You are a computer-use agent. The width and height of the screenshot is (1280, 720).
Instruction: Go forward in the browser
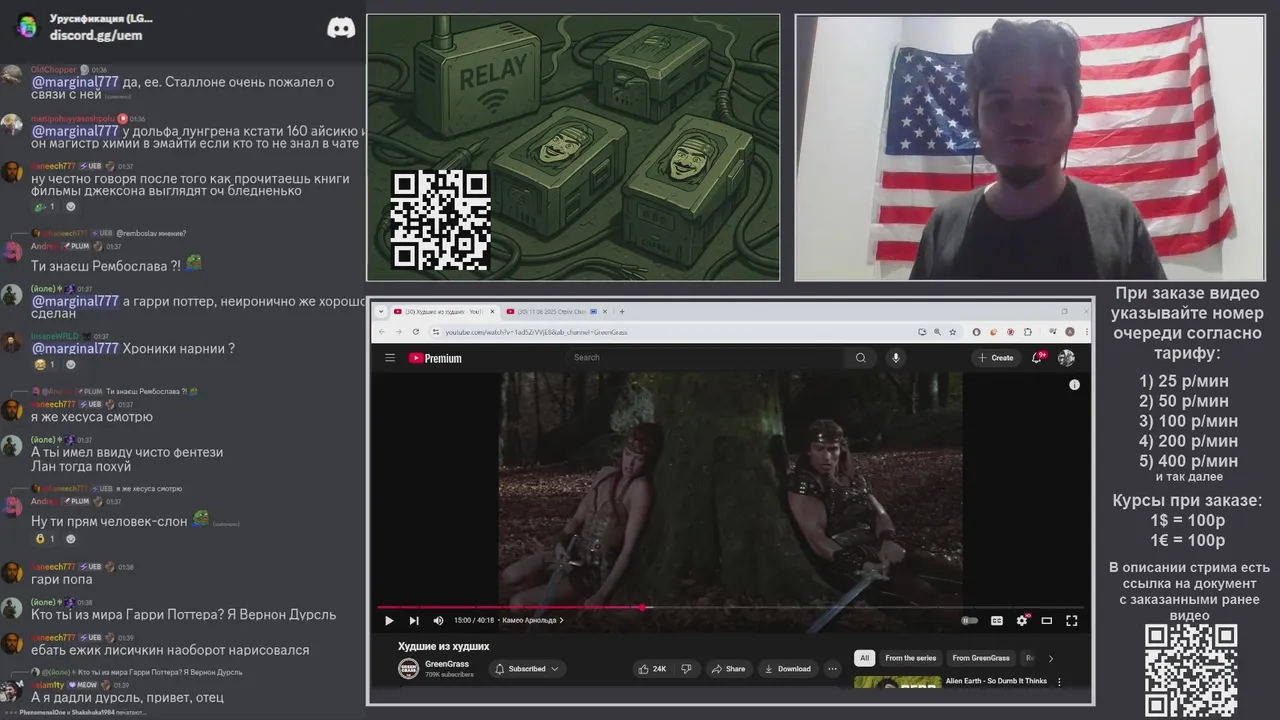(399, 332)
